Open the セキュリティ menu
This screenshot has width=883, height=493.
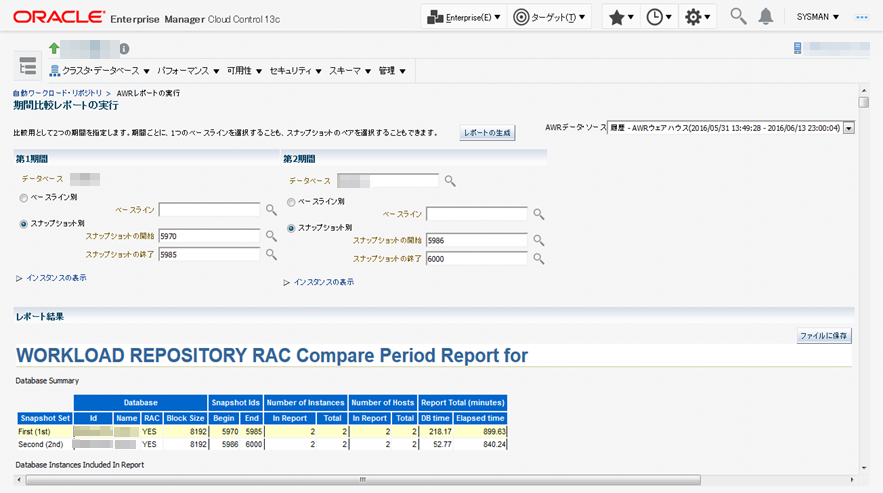[295, 71]
